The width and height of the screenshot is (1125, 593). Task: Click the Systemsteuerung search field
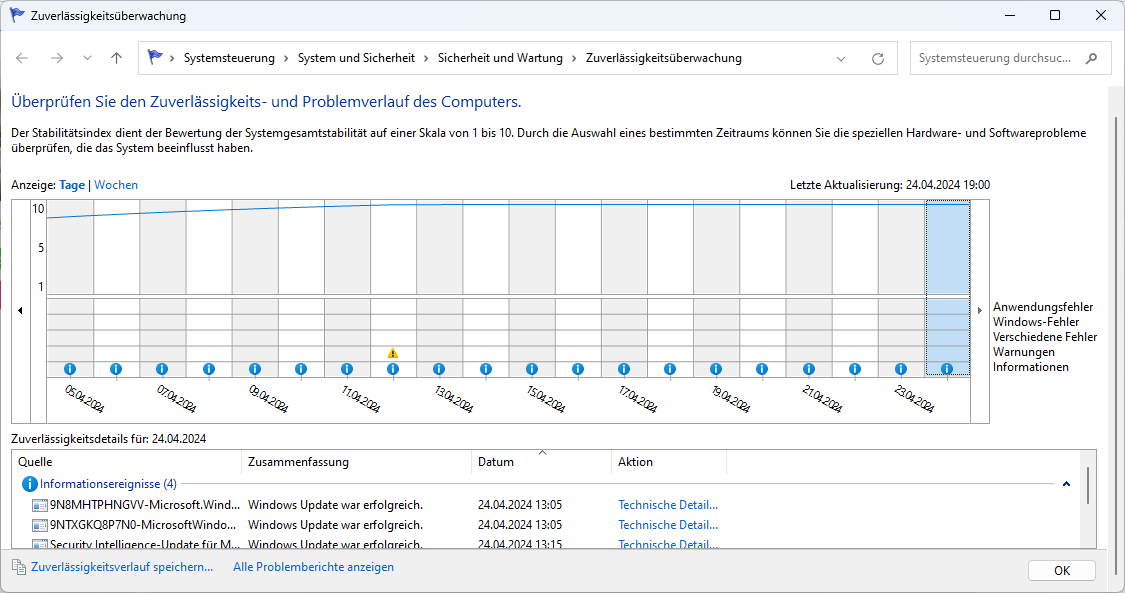(x=995, y=59)
